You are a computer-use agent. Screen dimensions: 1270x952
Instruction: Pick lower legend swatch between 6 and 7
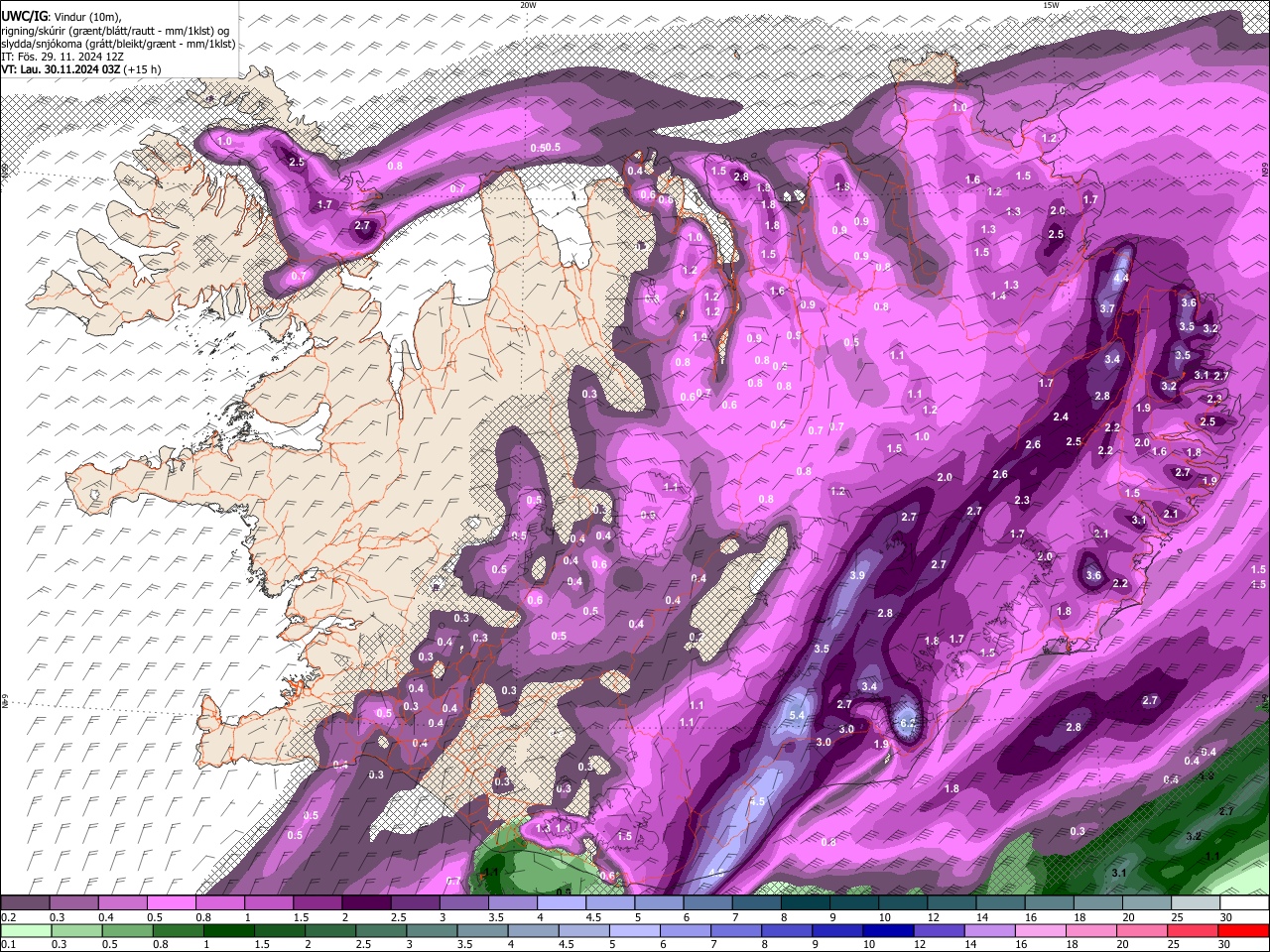686,931
